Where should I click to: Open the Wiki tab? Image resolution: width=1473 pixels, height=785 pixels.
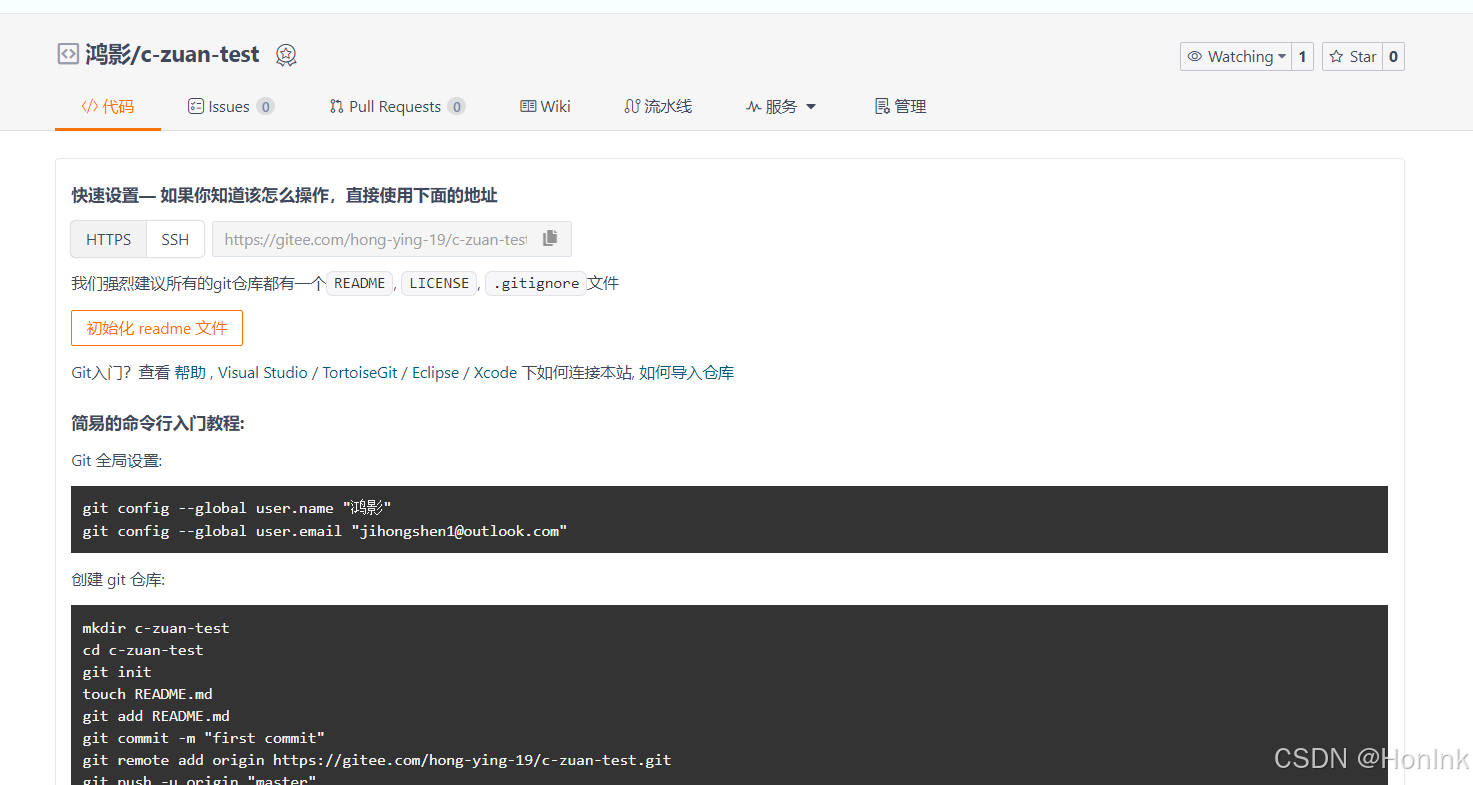pyautogui.click(x=545, y=107)
